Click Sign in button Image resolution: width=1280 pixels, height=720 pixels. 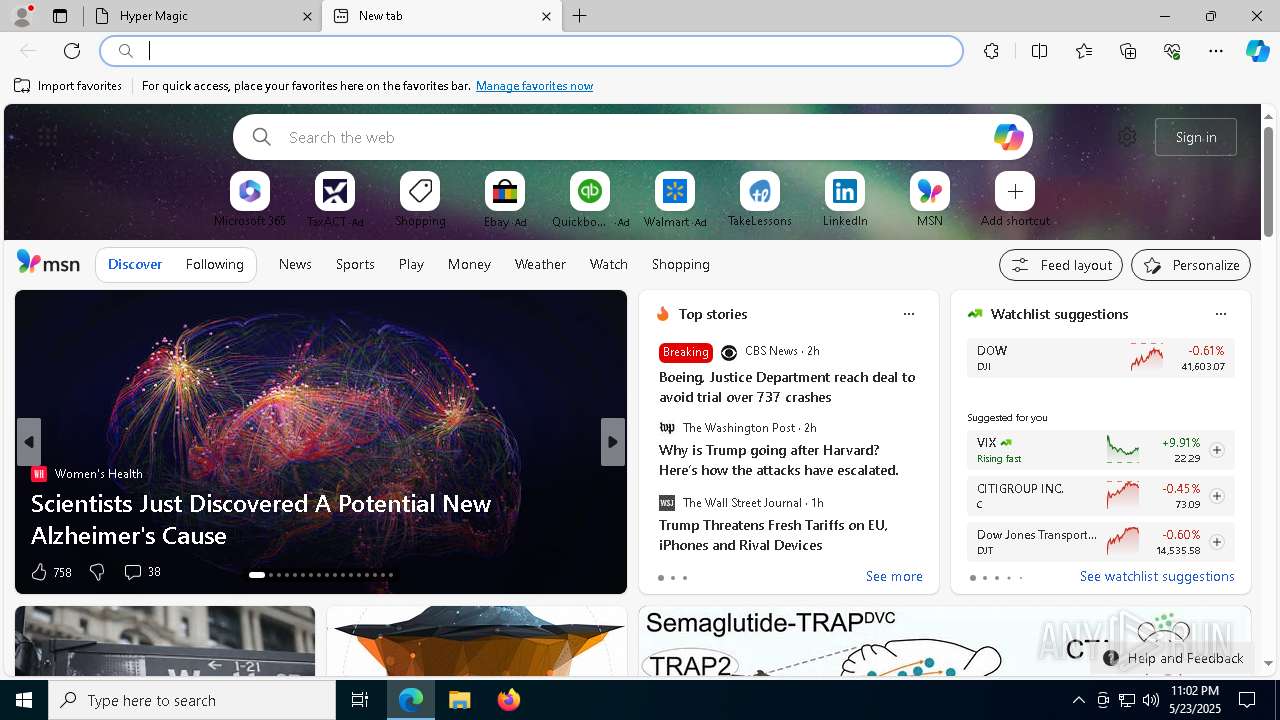coord(1196,137)
